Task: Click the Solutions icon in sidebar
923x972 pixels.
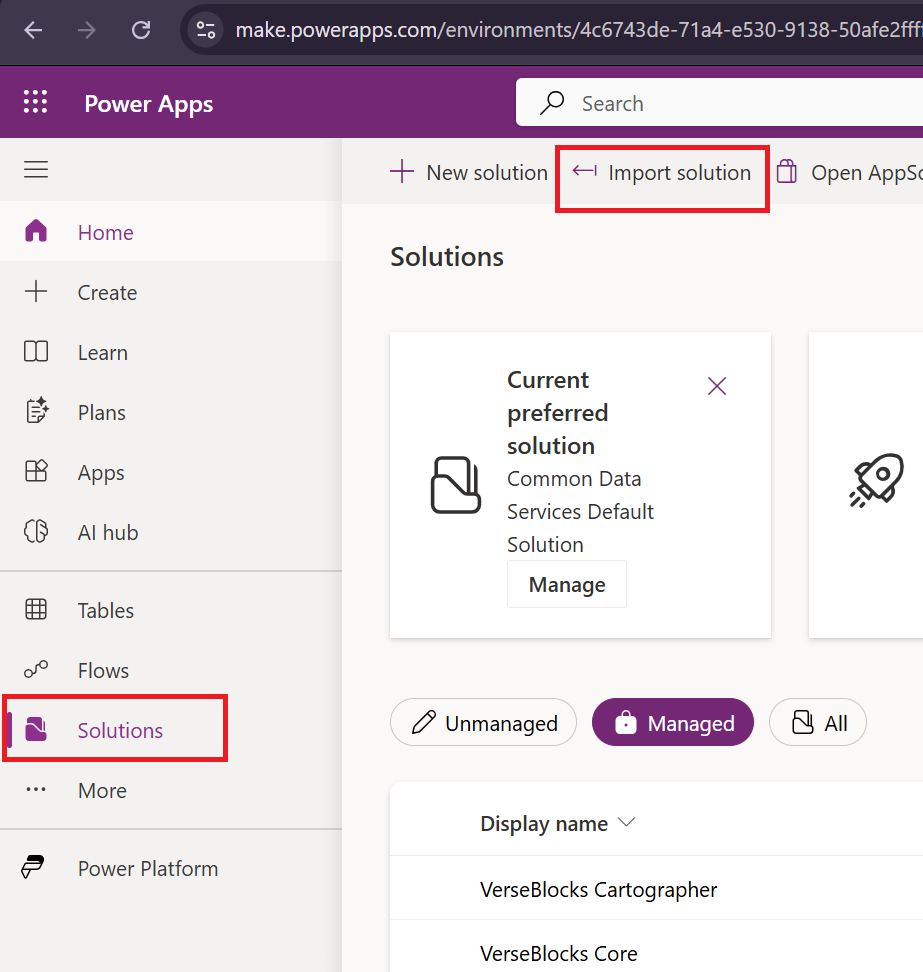Action: (x=36, y=730)
